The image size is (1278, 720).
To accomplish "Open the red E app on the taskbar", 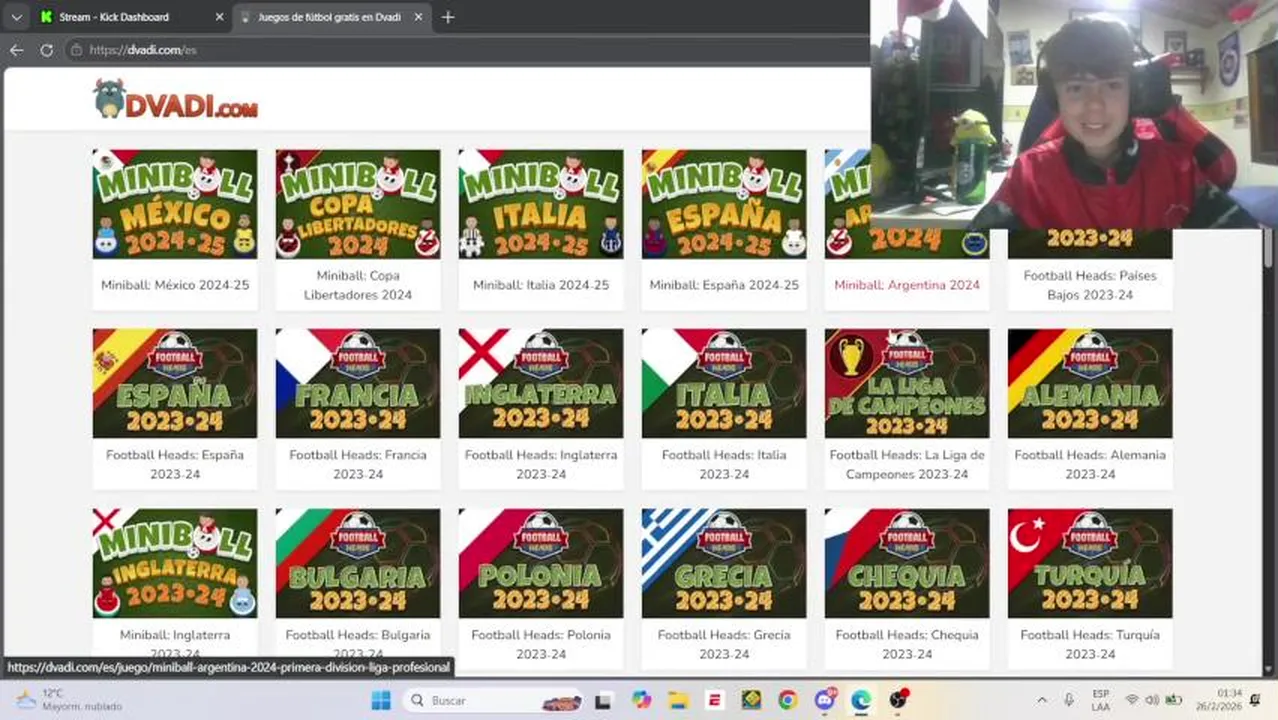I will point(714,700).
